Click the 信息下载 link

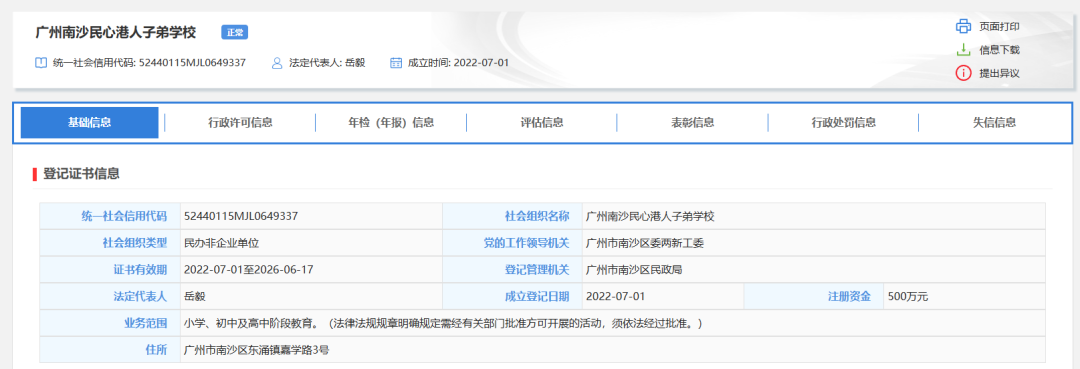999,50
